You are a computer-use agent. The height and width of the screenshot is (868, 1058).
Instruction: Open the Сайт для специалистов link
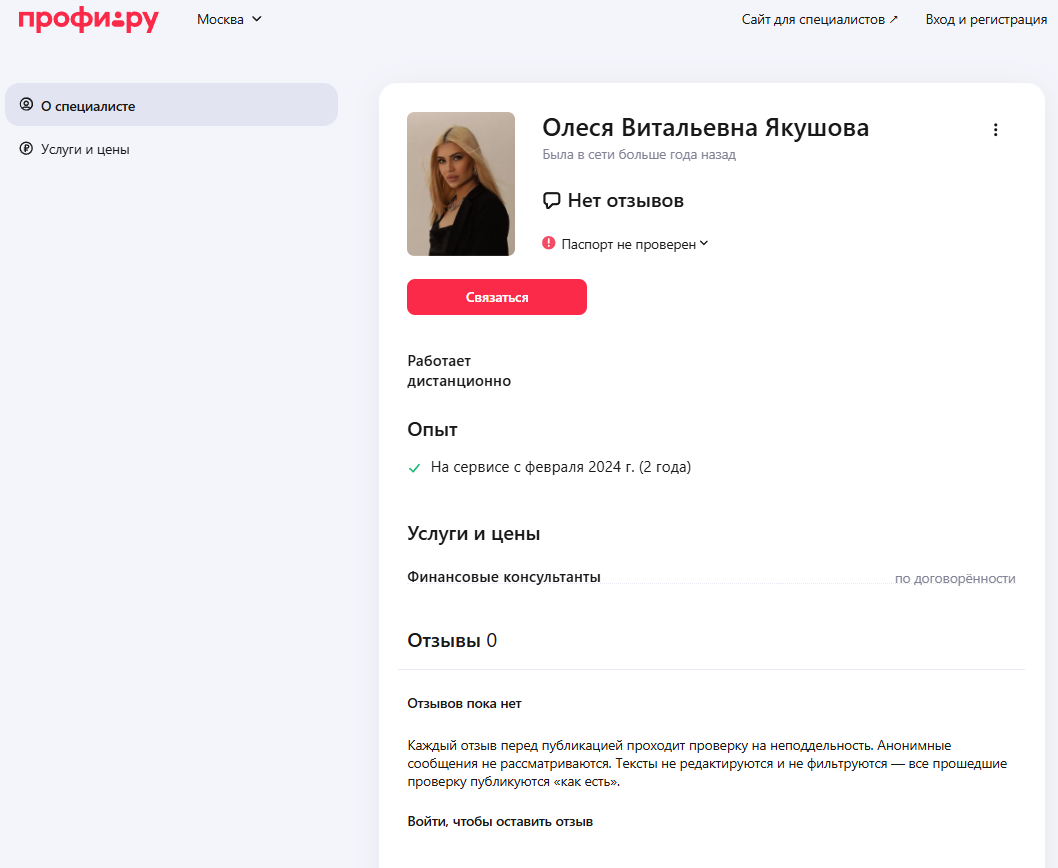click(x=819, y=20)
